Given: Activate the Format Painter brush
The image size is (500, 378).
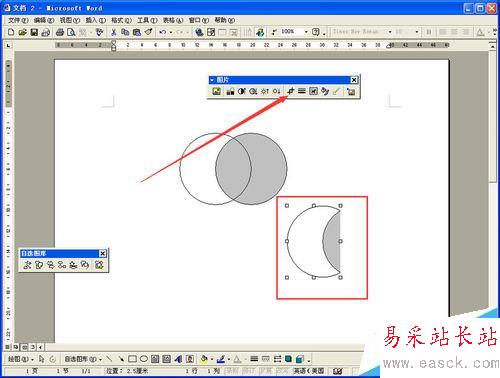Looking at the screenshot, I should pos(148,32).
